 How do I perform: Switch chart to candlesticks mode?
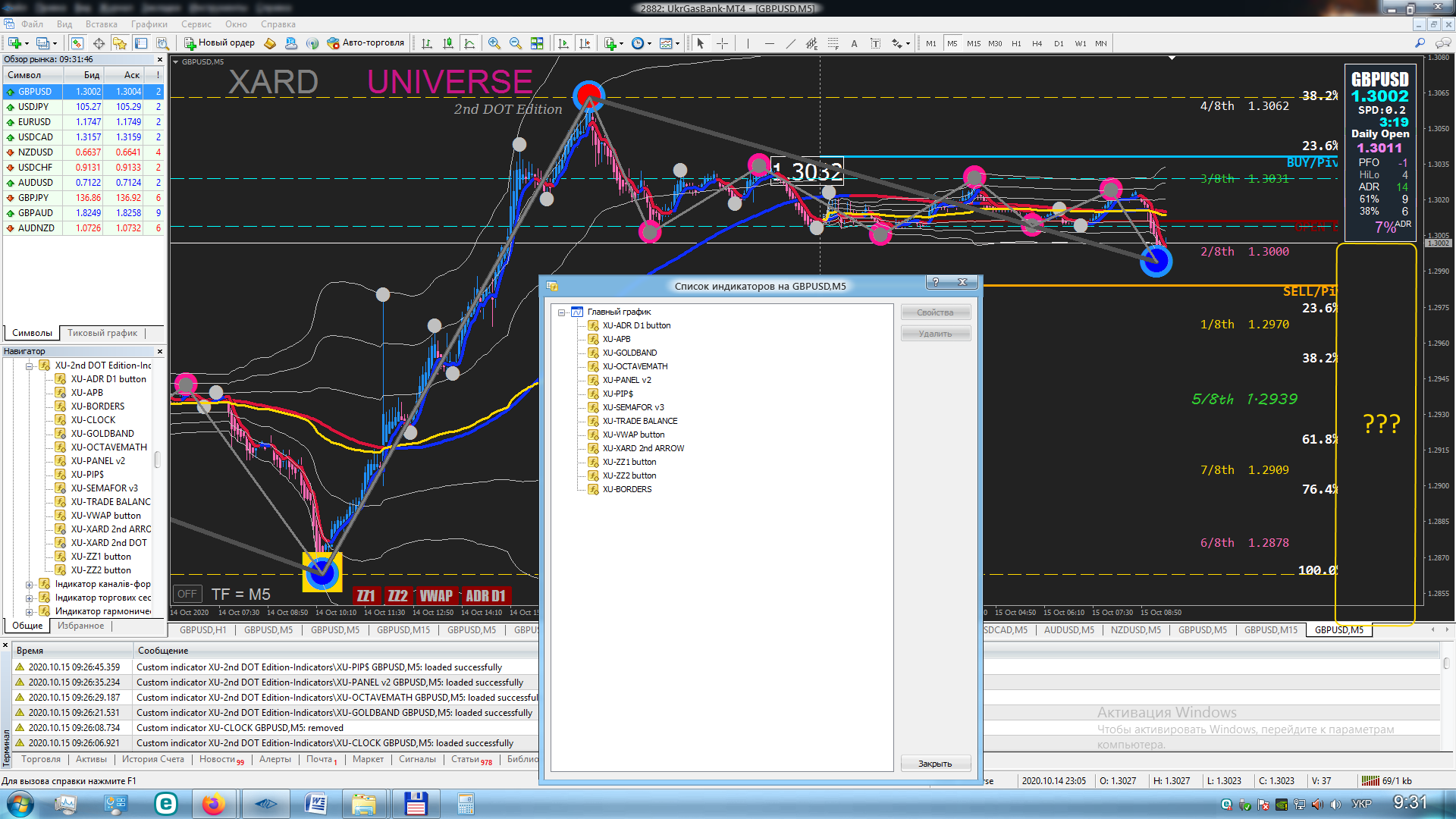pyautogui.click(x=448, y=43)
